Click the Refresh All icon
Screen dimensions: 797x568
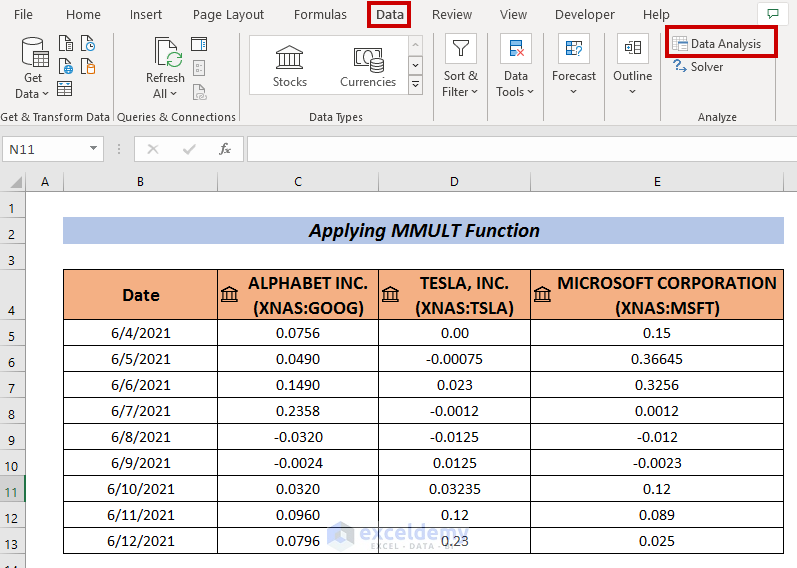(x=168, y=52)
